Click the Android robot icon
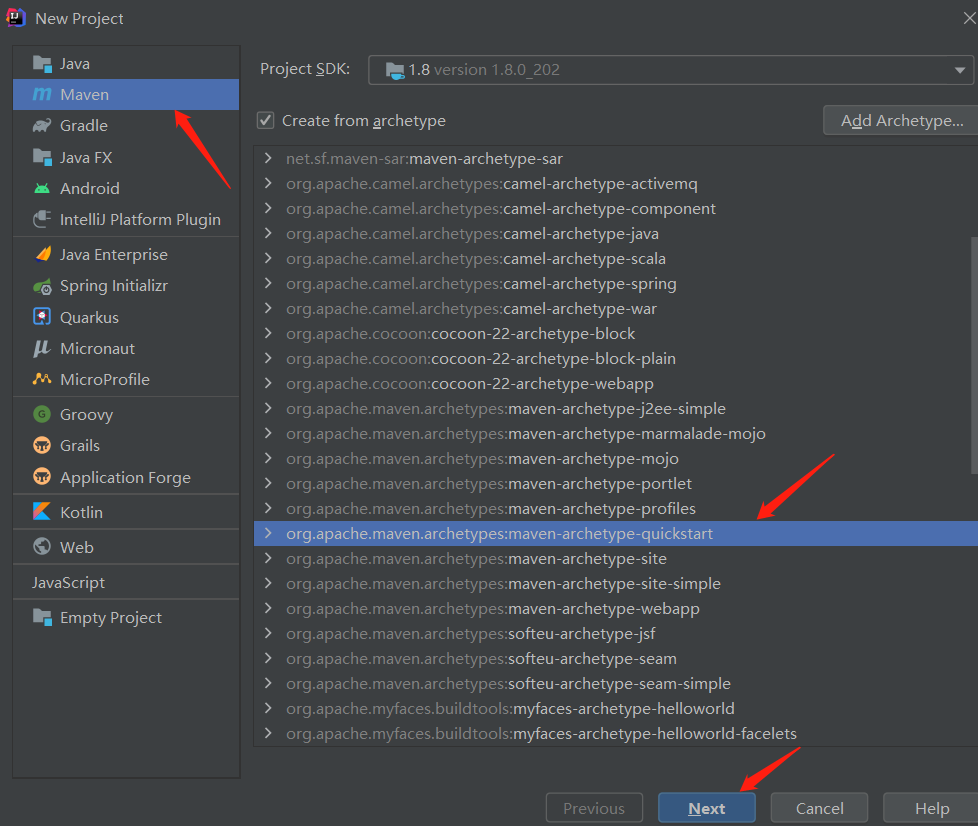978x826 pixels. [x=42, y=188]
